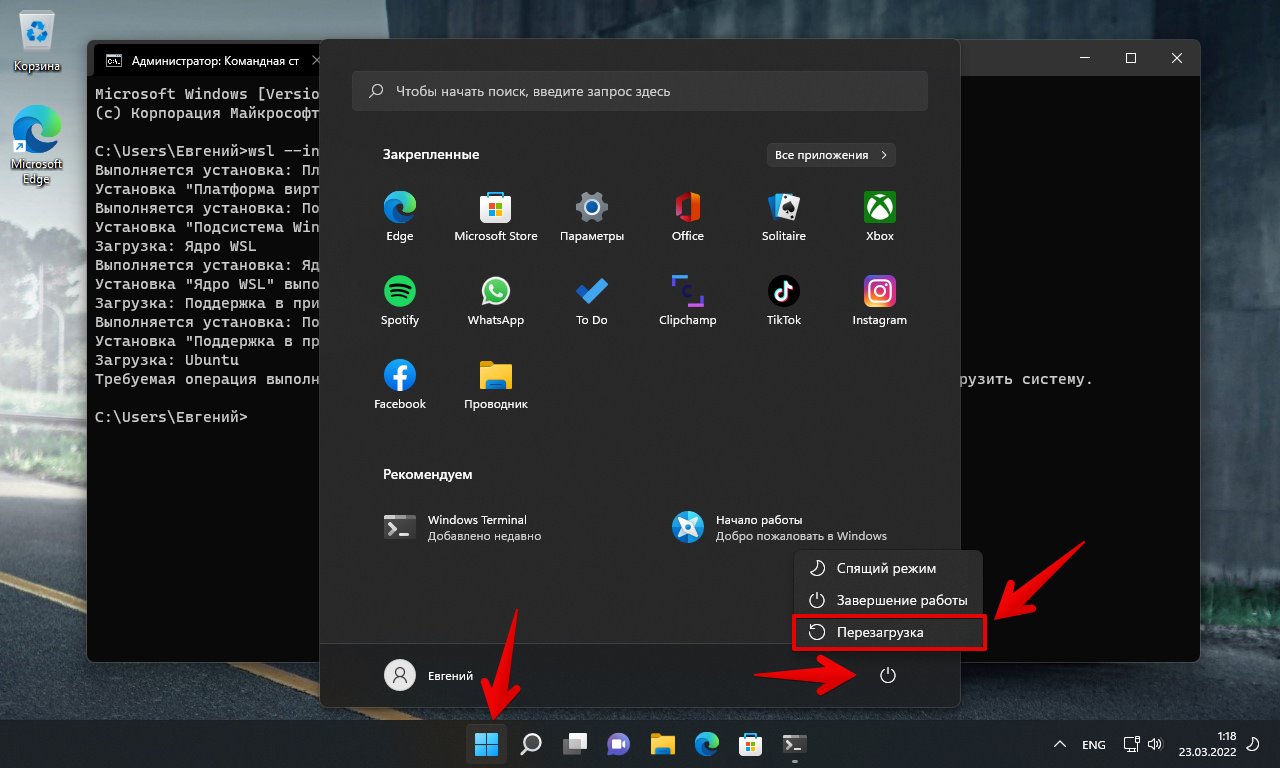The width and height of the screenshot is (1280, 768).
Task: Open Microsoft Store from taskbar
Action: coord(751,744)
